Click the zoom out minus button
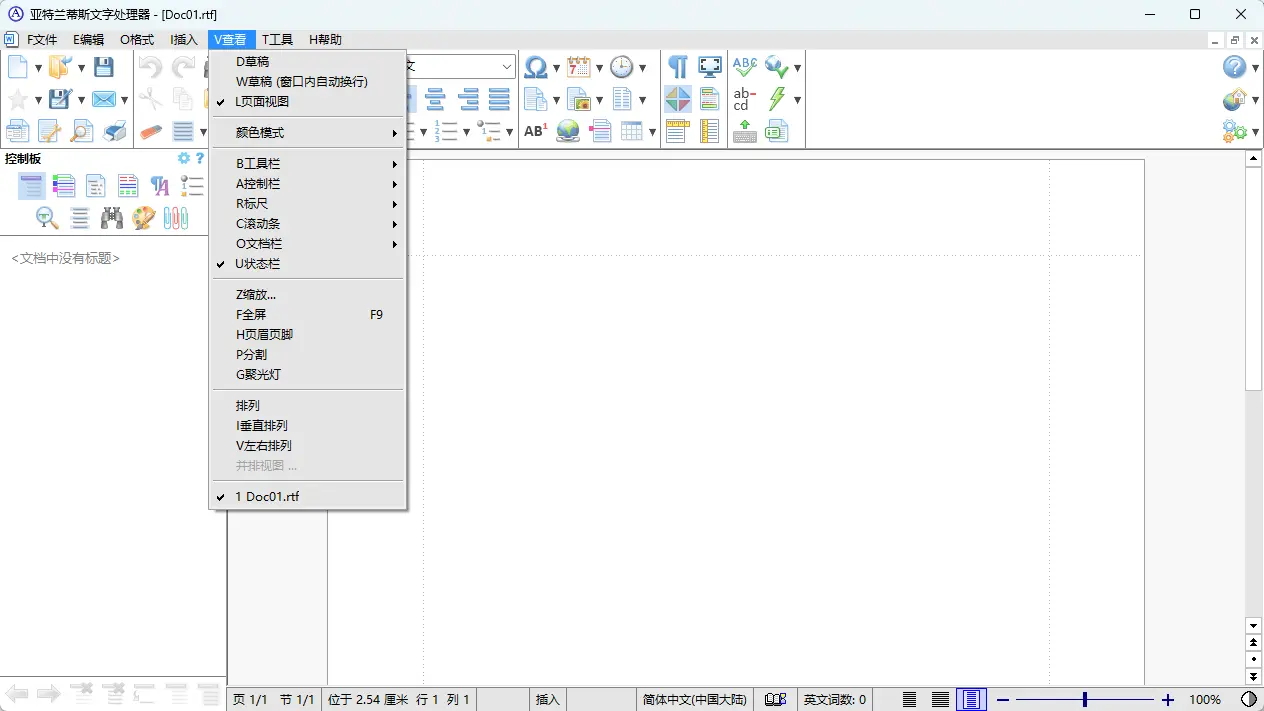1264x711 pixels. point(1003,699)
